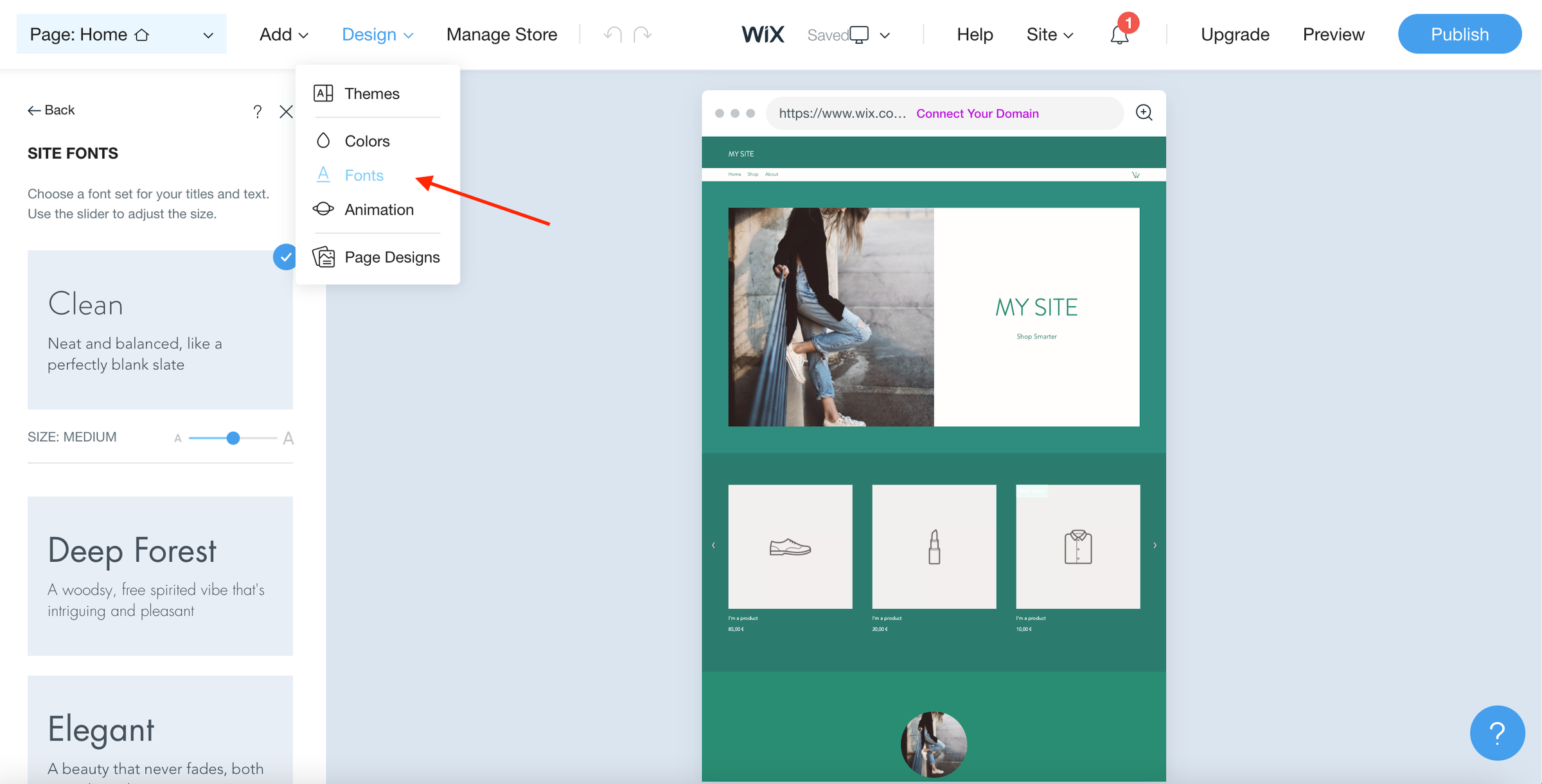Select Colors in Design menu

pos(366,141)
